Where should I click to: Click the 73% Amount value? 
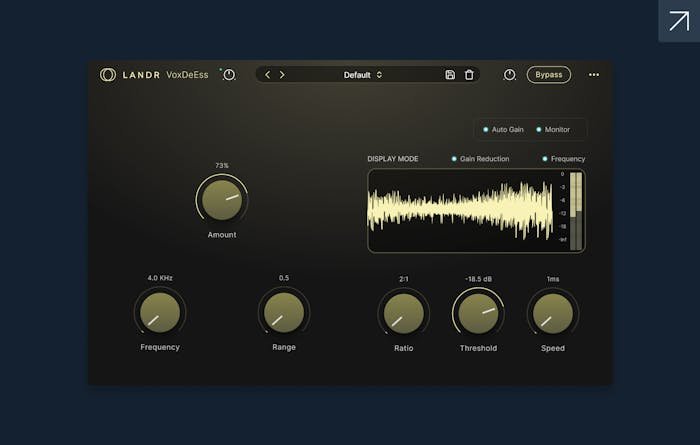click(222, 166)
